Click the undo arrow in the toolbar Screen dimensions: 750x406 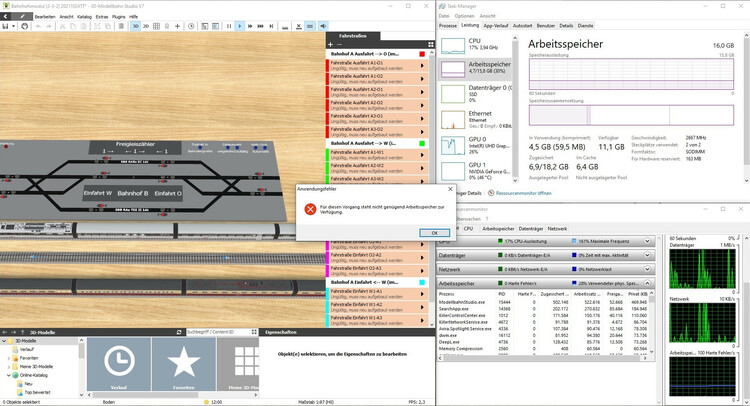[38, 27]
